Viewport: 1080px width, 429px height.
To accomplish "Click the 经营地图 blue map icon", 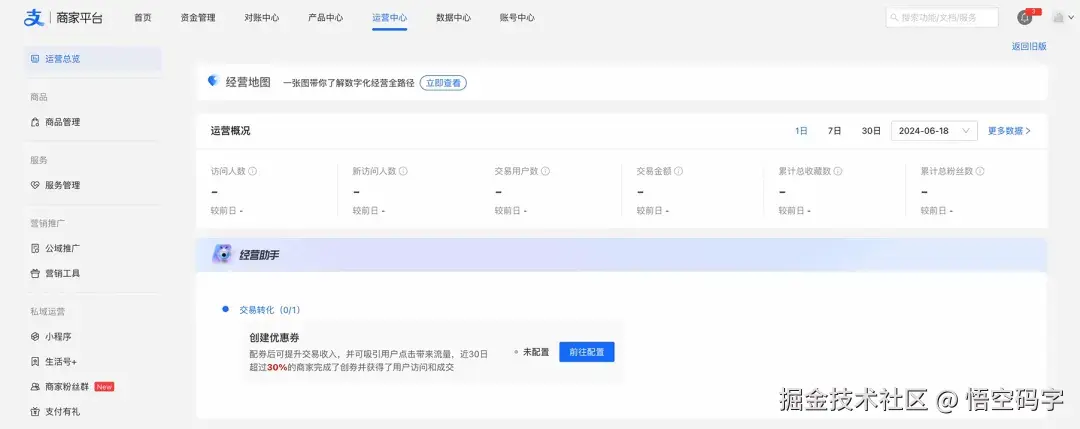I will tap(213, 81).
